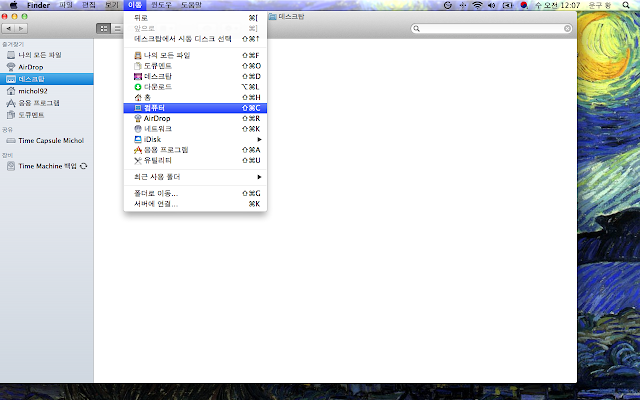Open the 보기 (View) menu
Screen dimensions: 640x400
pos(111,5)
